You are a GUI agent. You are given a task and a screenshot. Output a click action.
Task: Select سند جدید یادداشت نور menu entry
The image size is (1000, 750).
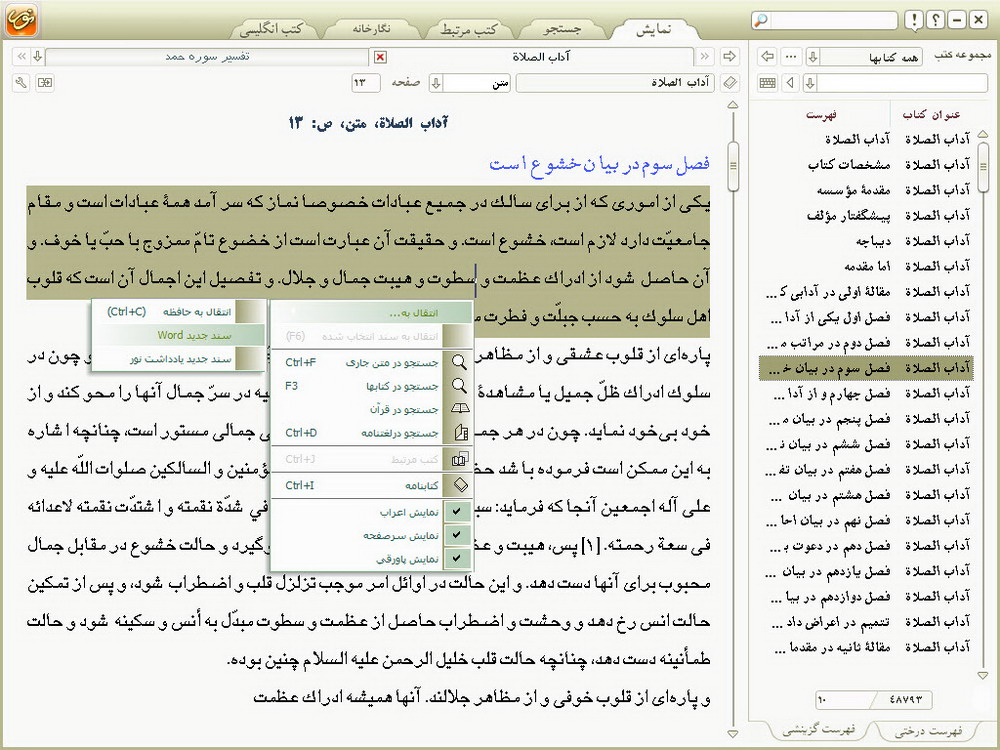tap(179, 358)
